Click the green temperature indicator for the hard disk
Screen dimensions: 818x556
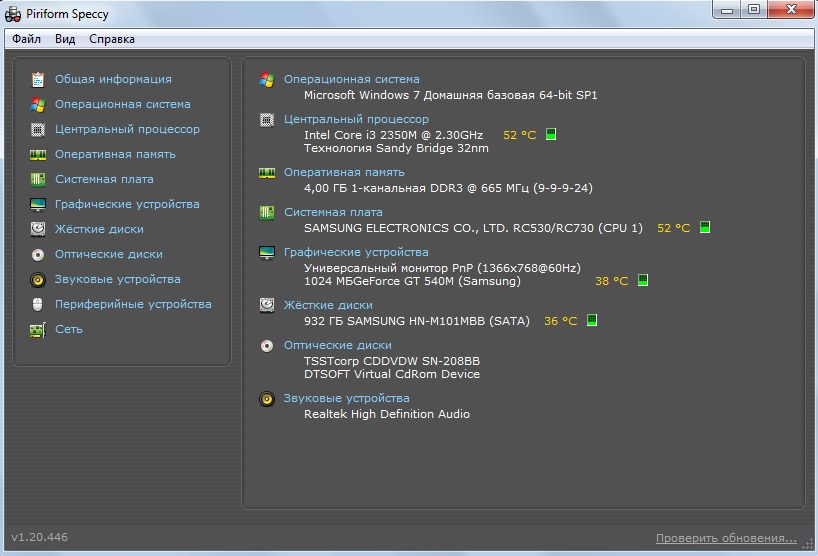pyautogui.click(x=592, y=320)
